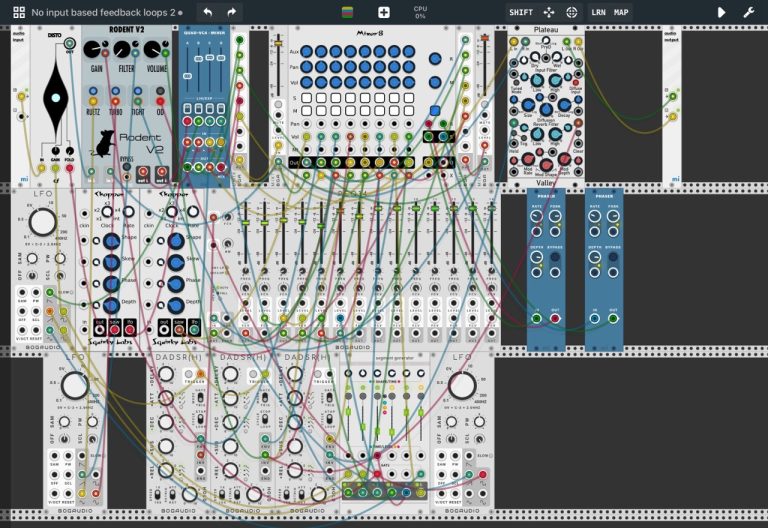The width and height of the screenshot is (768, 528).
Task: Flip gate/trig mode switch on first DADSR(H)
Action: 200,398
